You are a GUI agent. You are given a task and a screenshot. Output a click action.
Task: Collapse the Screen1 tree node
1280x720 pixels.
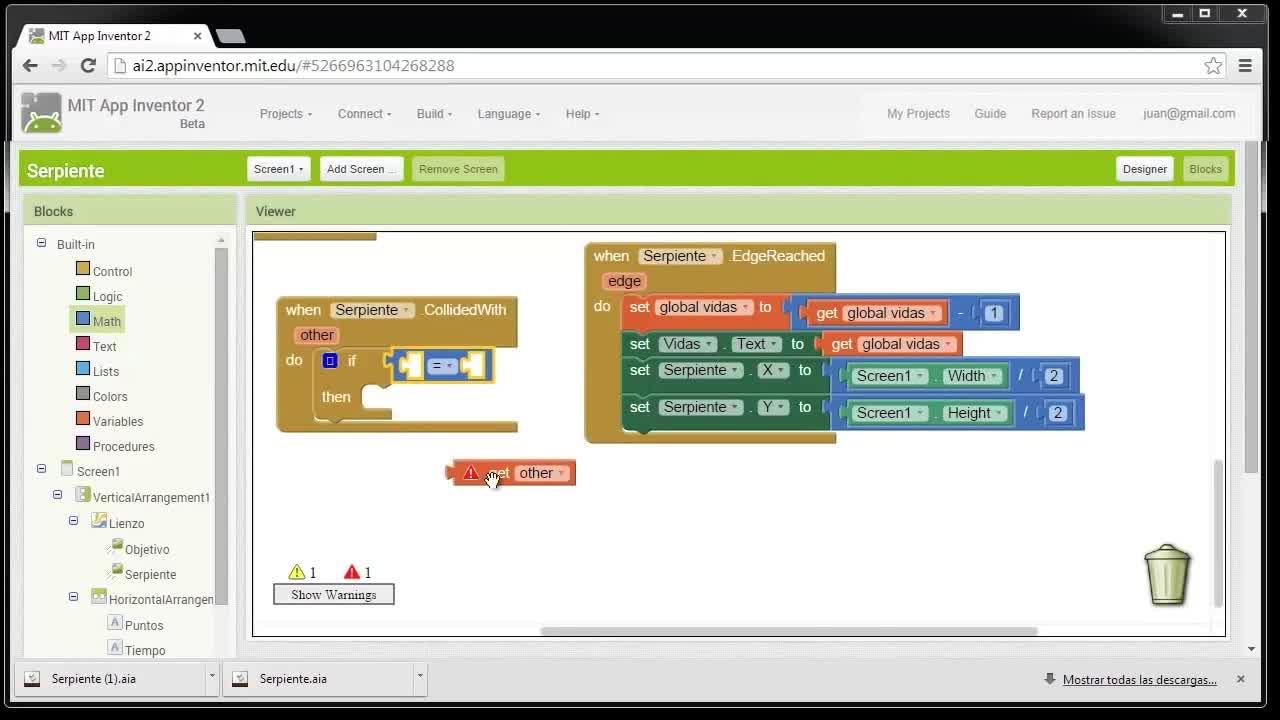point(41,468)
